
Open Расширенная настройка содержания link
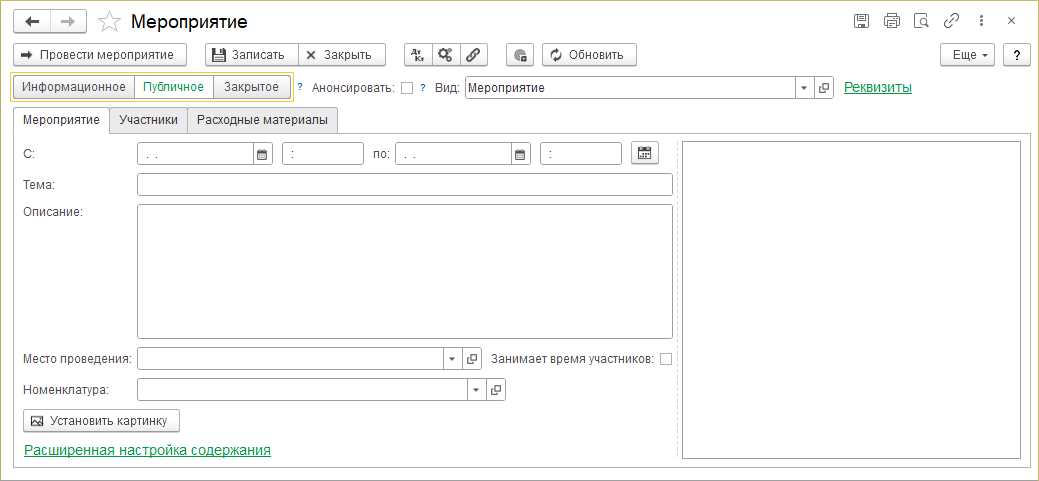coord(147,450)
